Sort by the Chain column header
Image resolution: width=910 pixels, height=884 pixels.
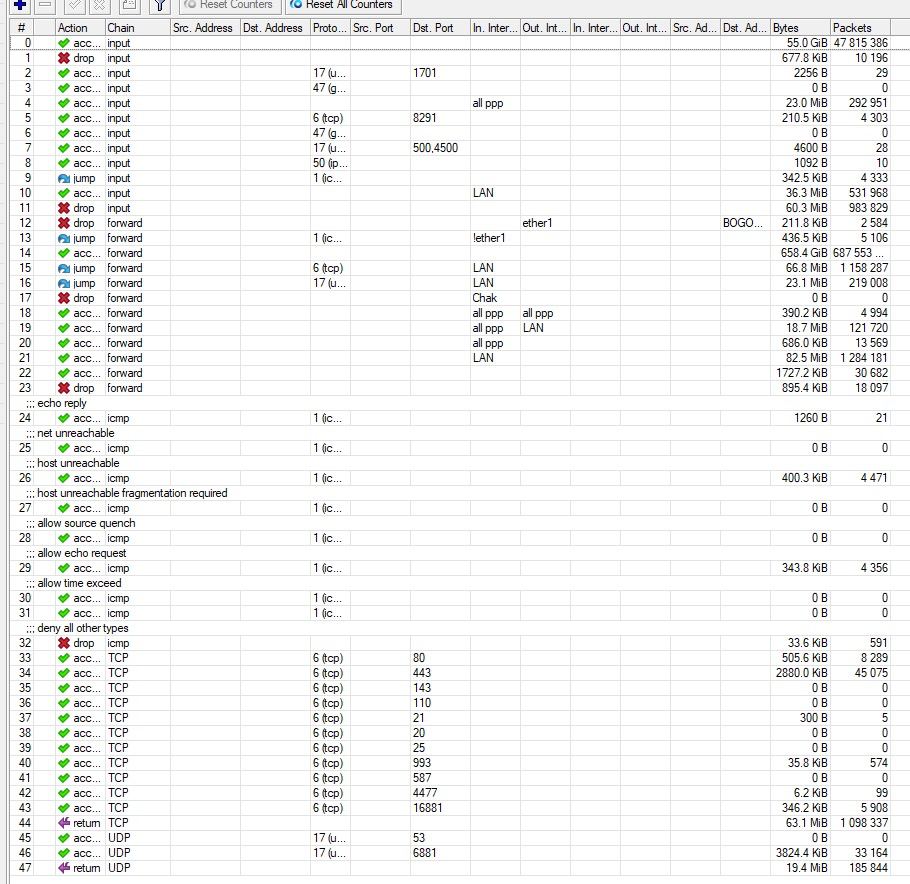click(x=138, y=28)
